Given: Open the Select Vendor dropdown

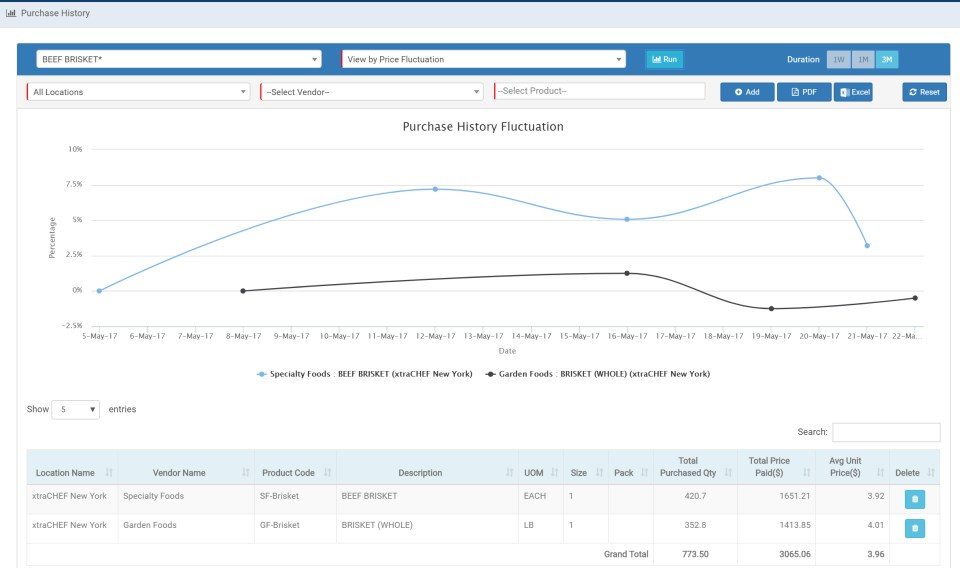Looking at the screenshot, I should coord(372,92).
